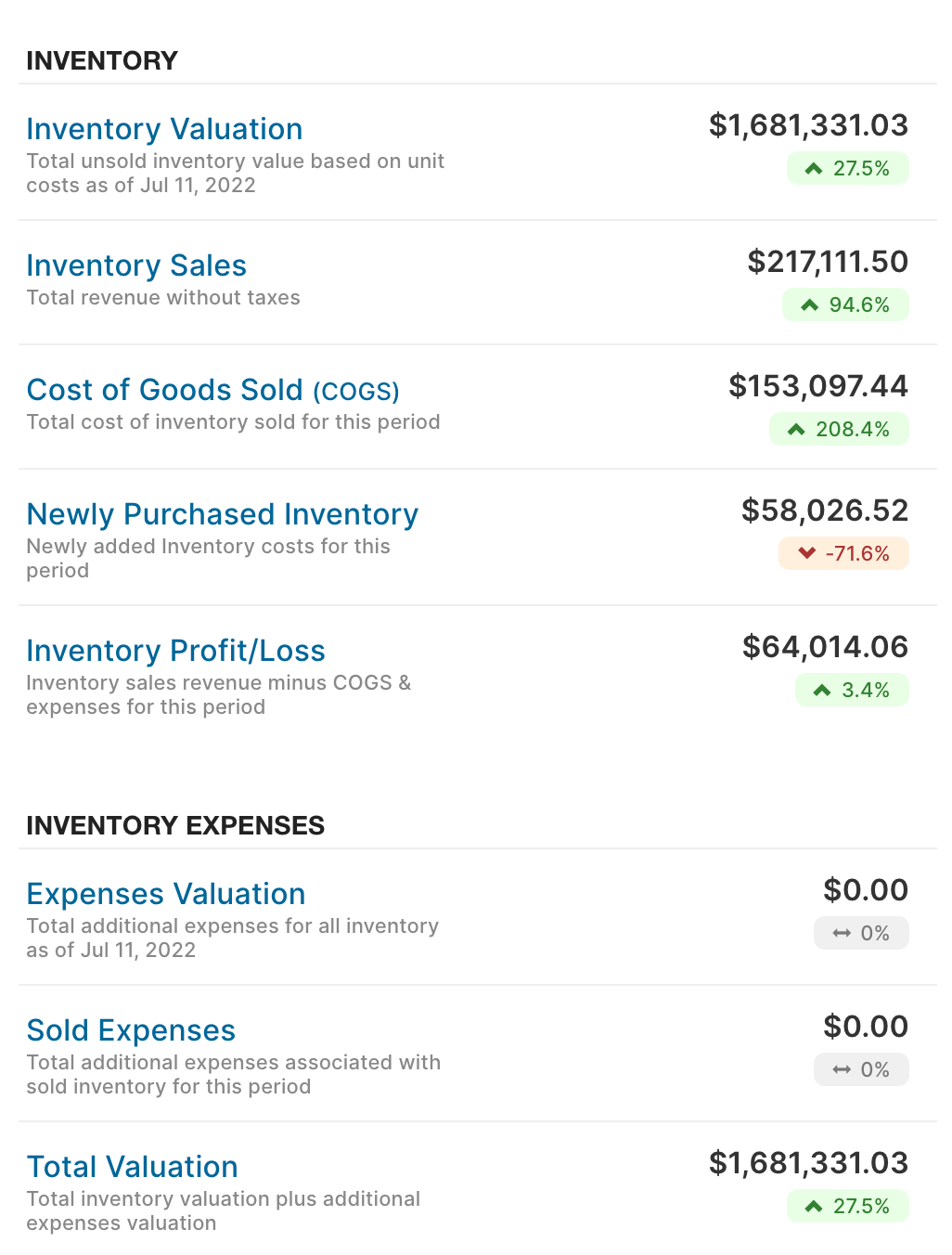
Task: Open the Sold Expenses link
Action: [131, 1030]
